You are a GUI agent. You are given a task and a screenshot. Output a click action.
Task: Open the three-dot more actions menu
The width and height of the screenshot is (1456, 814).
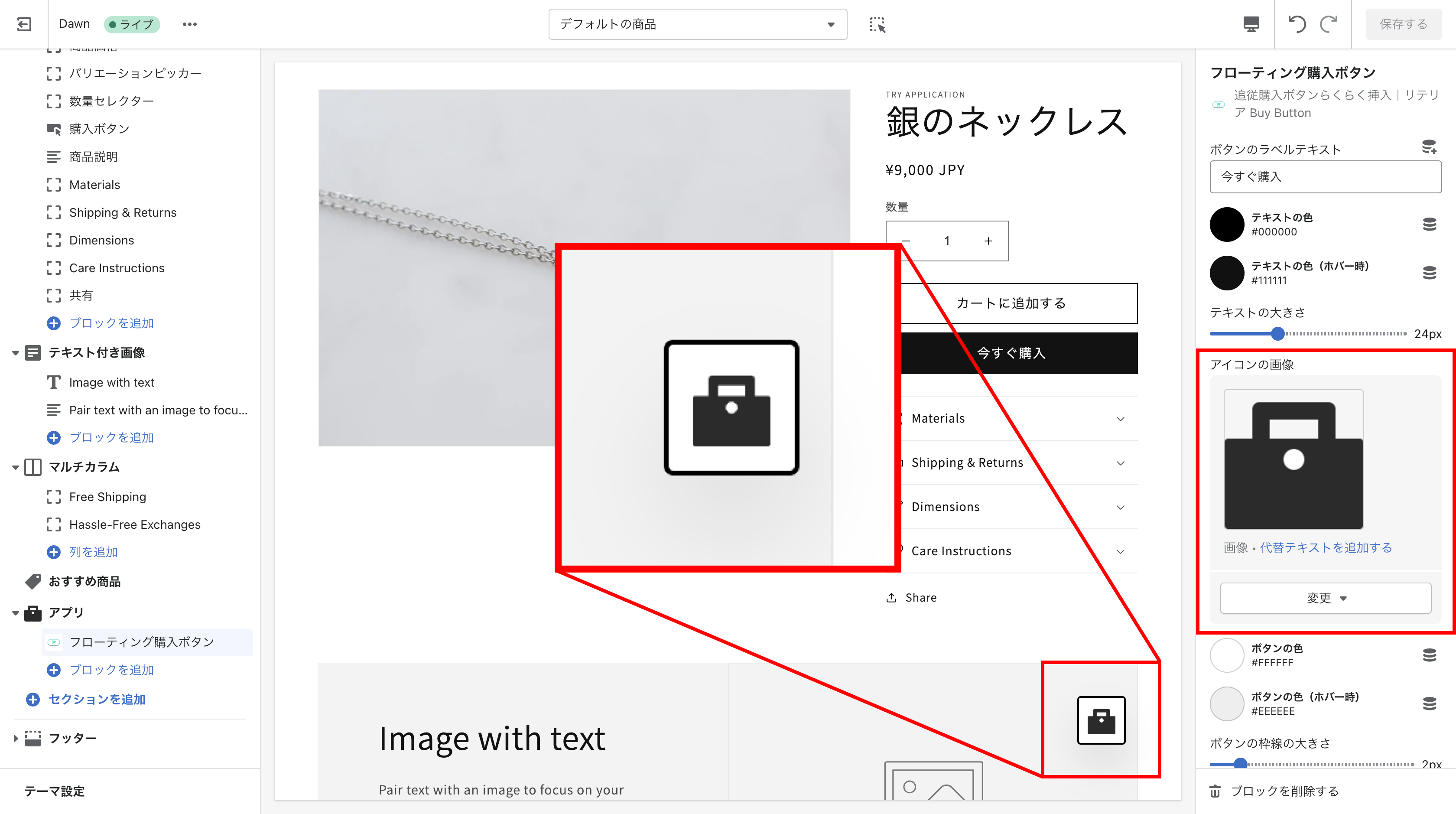click(x=189, y=24)
